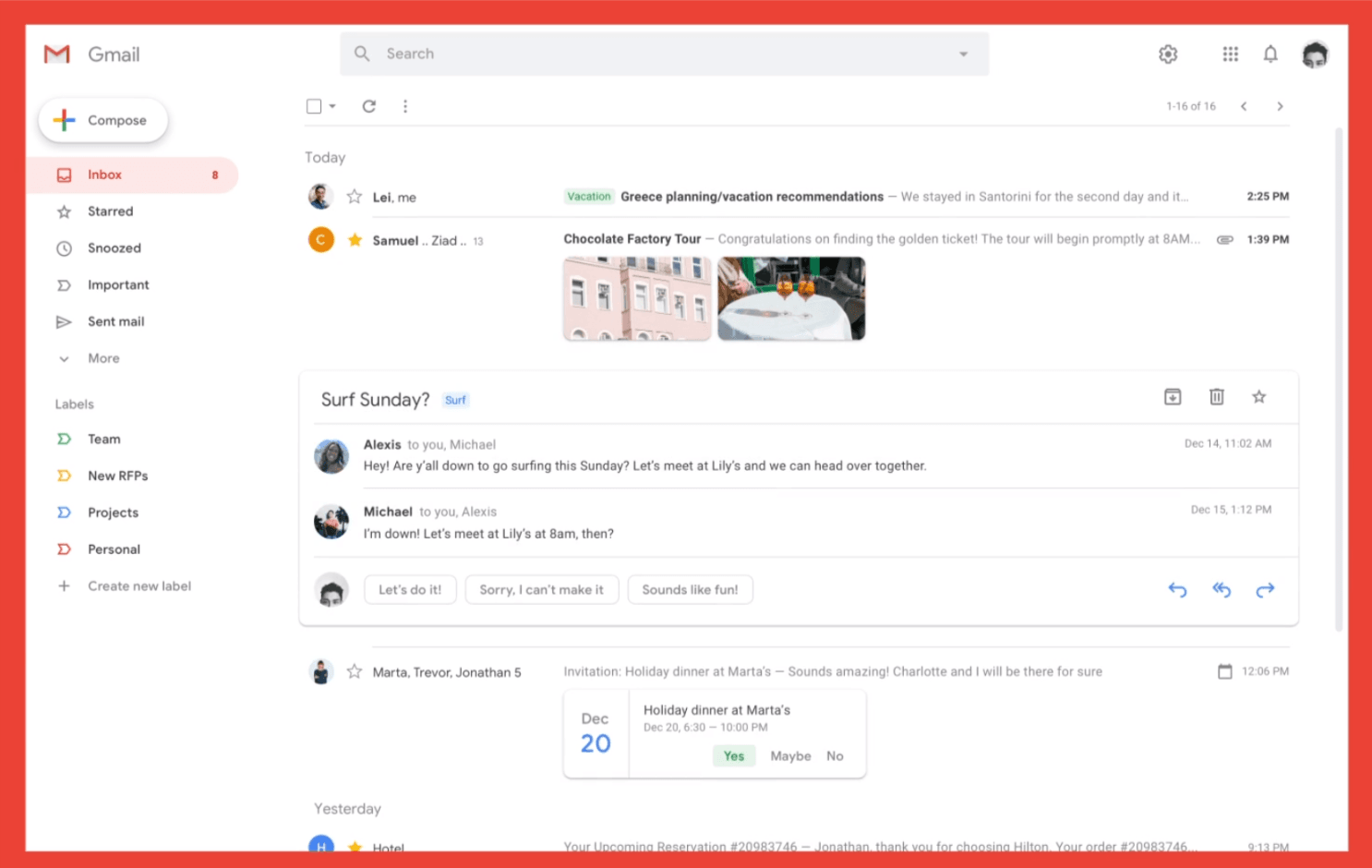Click the calendar icon on Marta's invitation

[1224, 671]
